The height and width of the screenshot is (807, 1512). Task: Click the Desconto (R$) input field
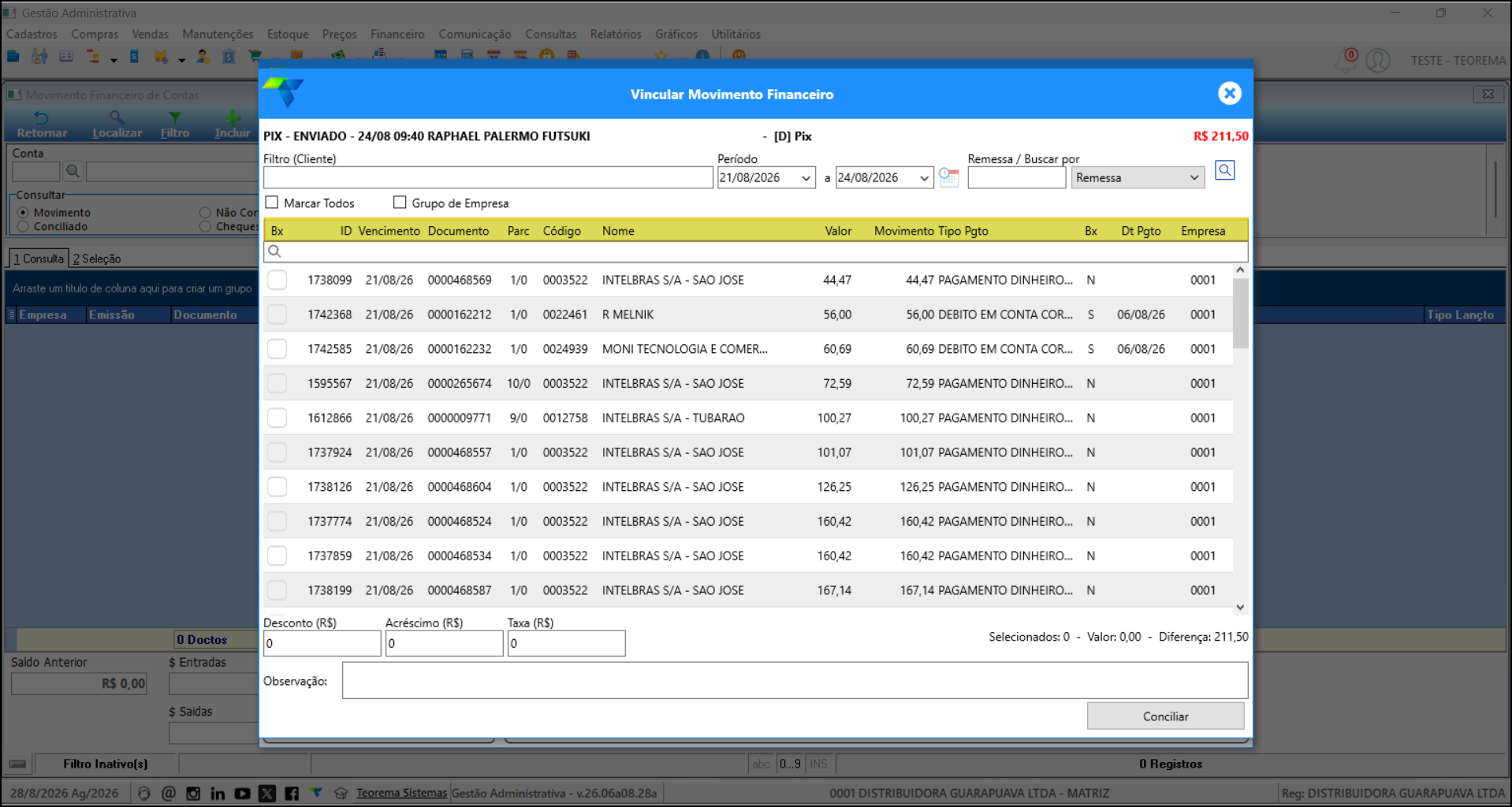pyautogui.click(x=322, y=643)
